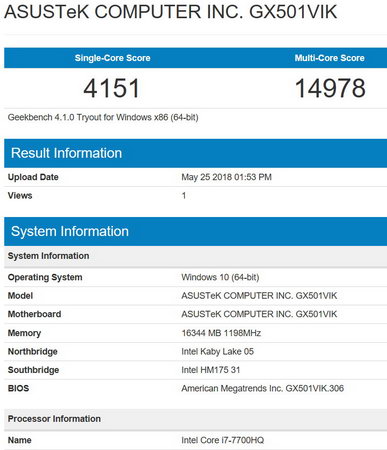Viewport: 387px width, 450px height.
Task: Select the Model row value GX501VIK
Action: tap(259, 296)
